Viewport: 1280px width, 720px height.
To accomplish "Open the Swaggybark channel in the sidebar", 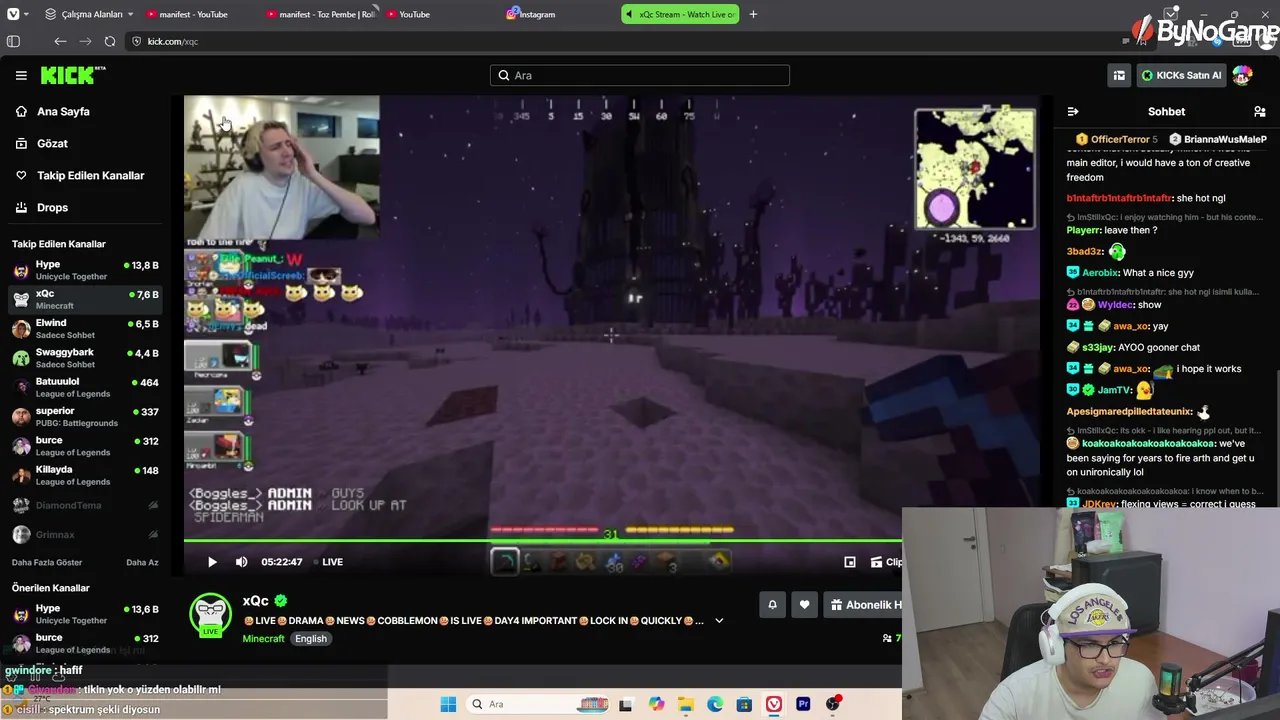I will (85, 357).
